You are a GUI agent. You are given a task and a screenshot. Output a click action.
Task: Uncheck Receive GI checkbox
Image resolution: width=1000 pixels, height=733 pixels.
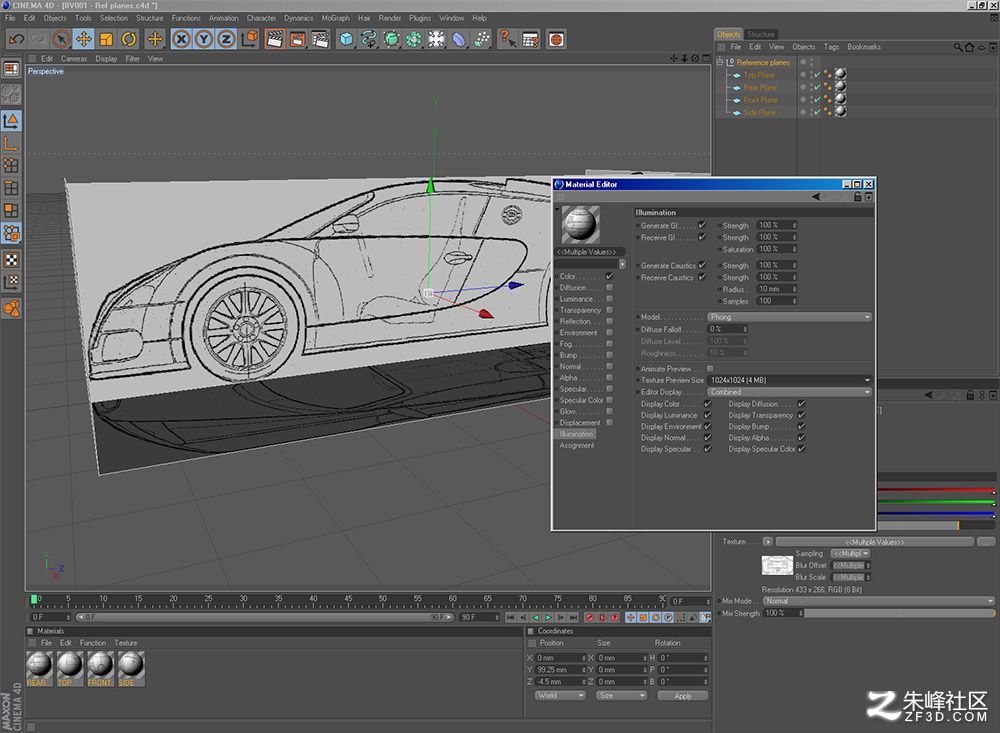tap(702, 237)
